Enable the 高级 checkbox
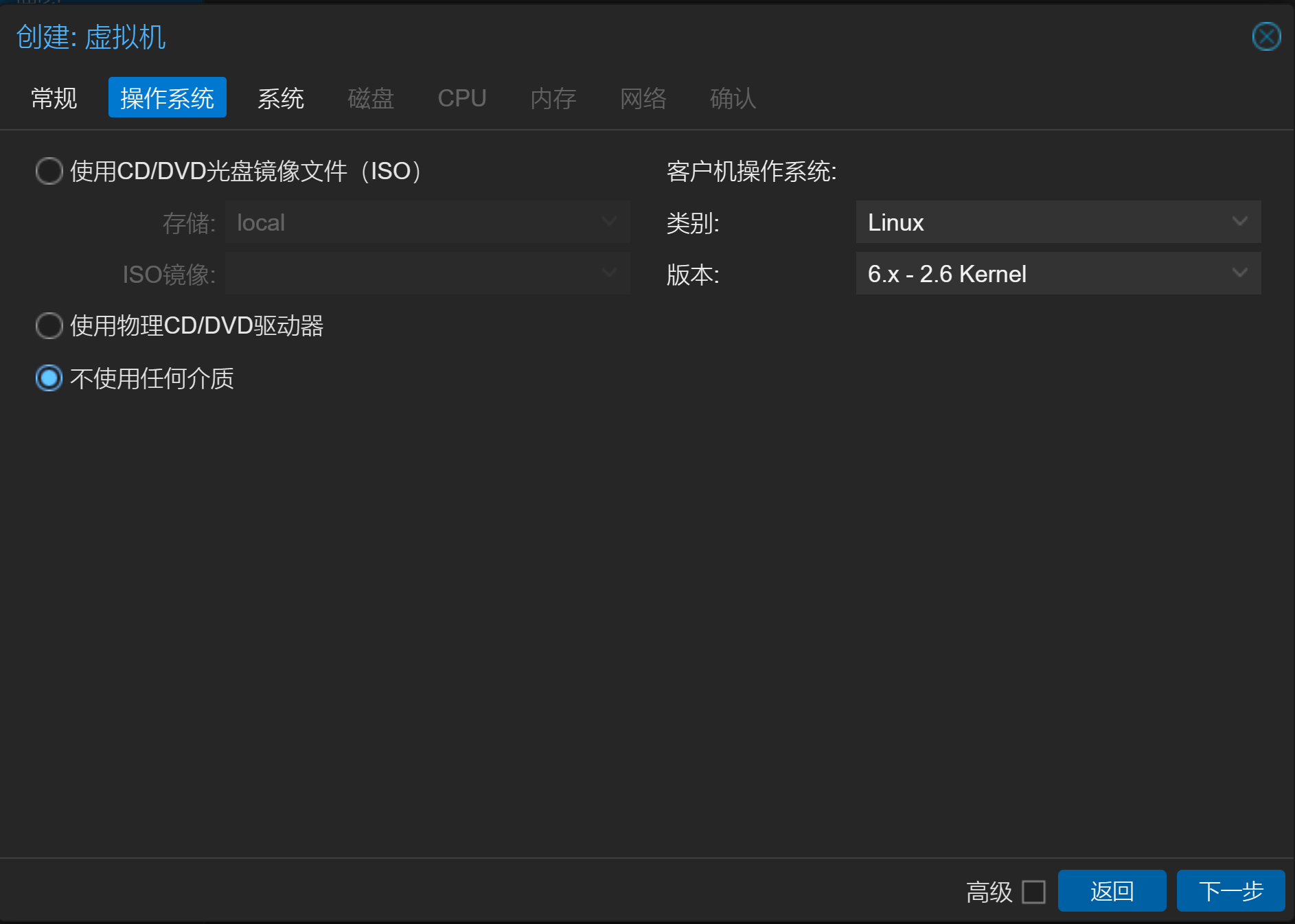Image resolution: width=1295 pixels, height=924 pixels. [x=1033, y=892]
